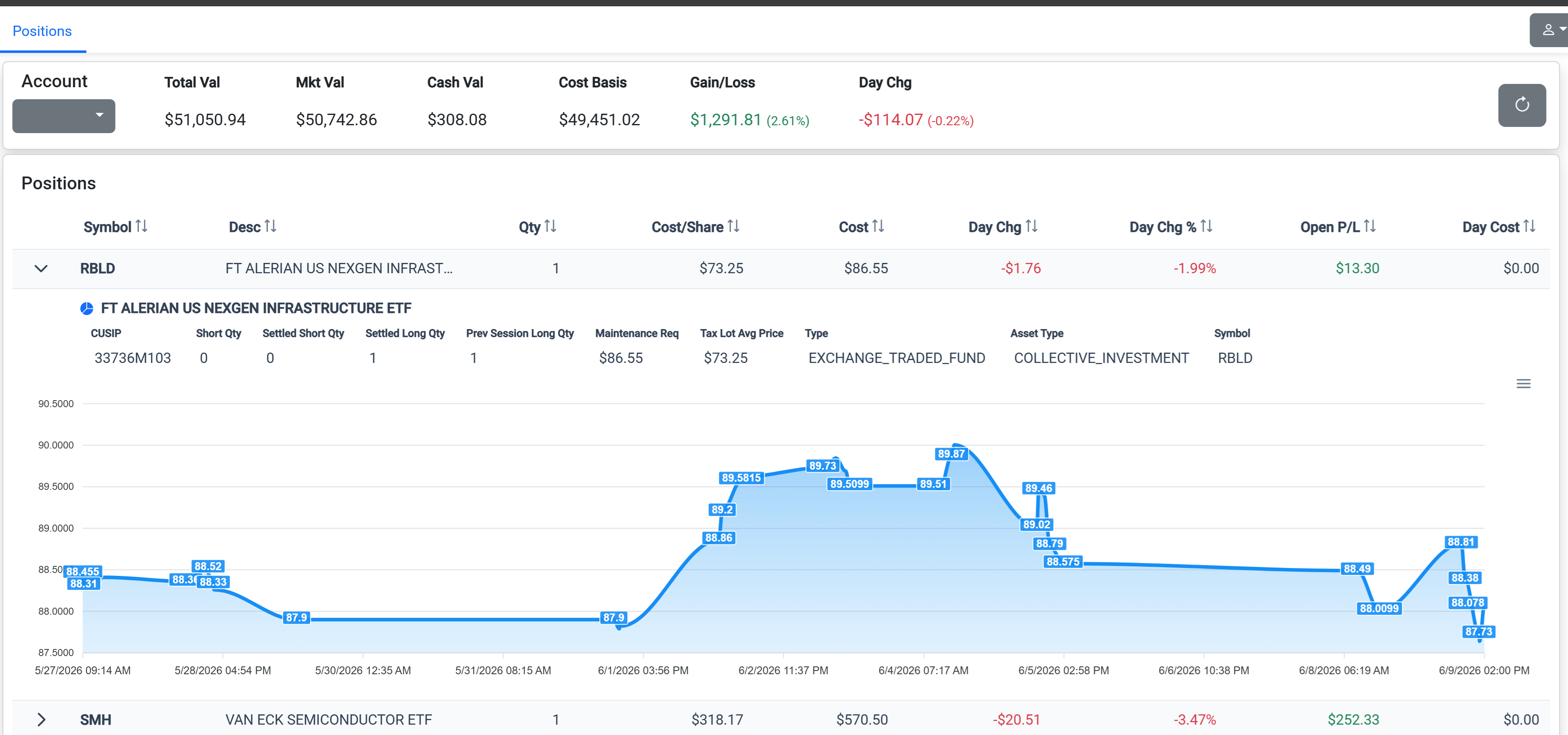Click the SMH symbol cell

click(x=95, y=720)
